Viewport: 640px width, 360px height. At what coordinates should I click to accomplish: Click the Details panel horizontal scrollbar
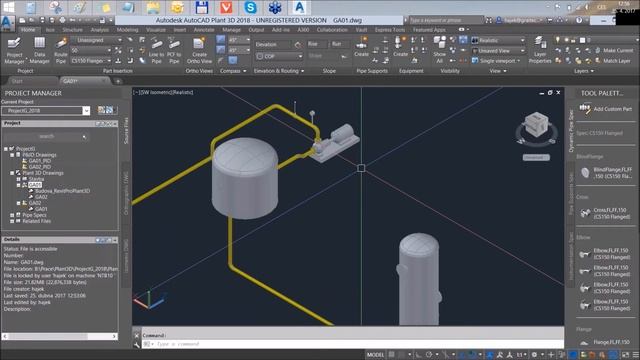[60, 336]
